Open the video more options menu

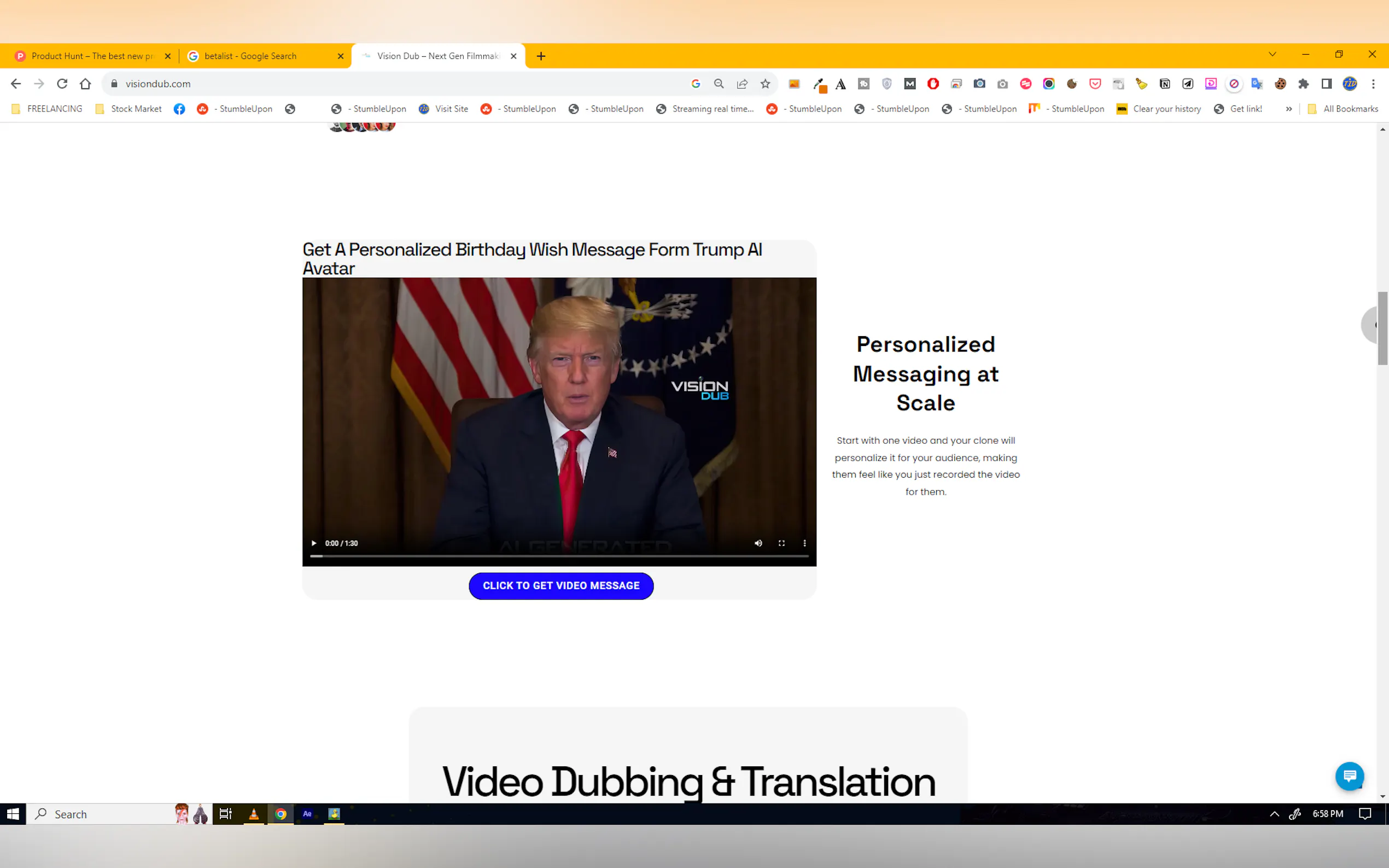[x=804, y=543]
